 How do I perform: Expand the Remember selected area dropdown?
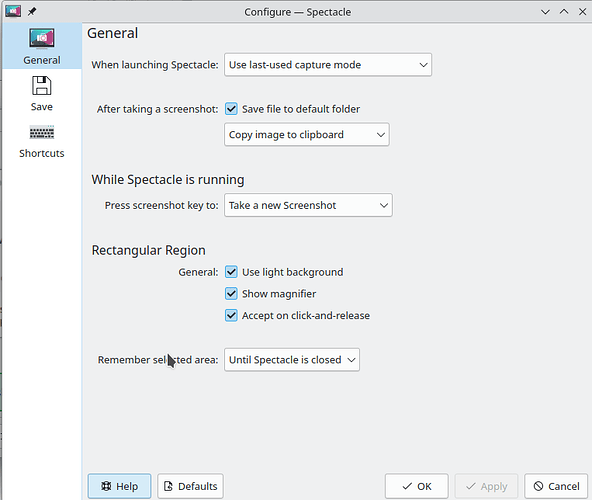[x=292, y=360]
